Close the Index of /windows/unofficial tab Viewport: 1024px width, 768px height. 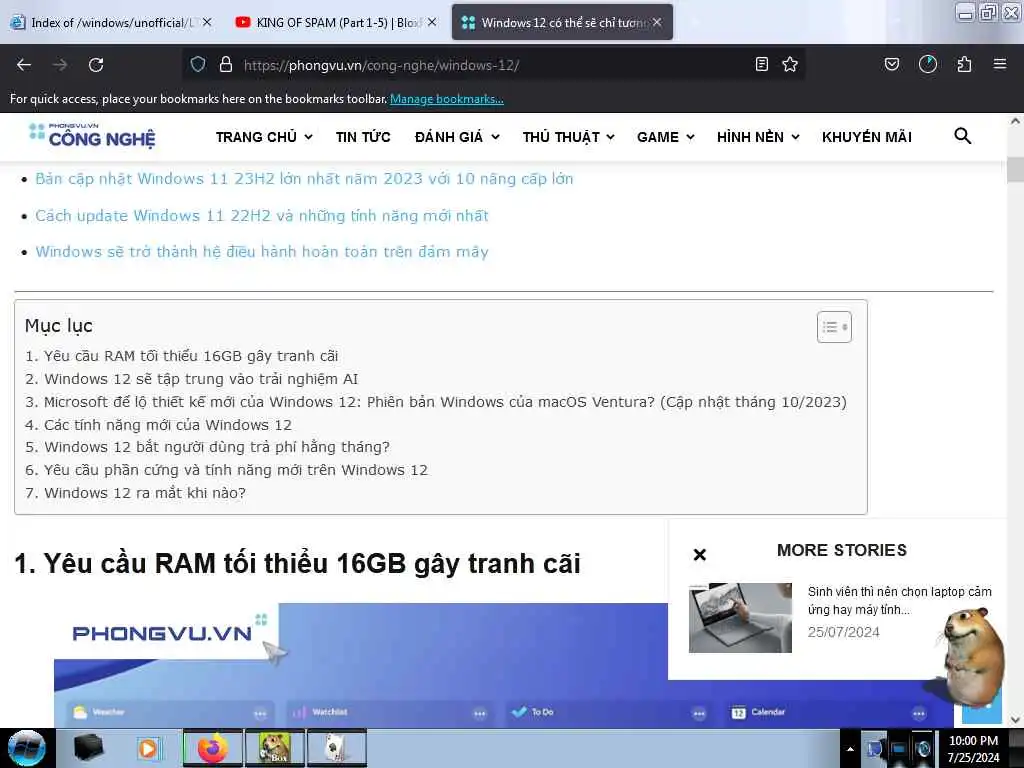(x=207, y=22)
